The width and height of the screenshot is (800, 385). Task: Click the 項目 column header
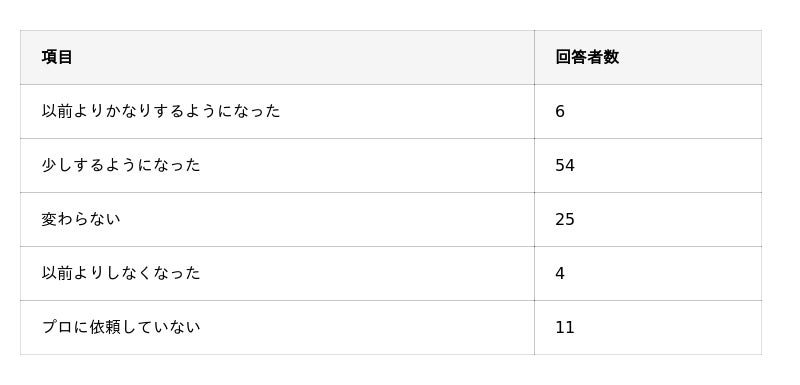click(x=277, y=57)
